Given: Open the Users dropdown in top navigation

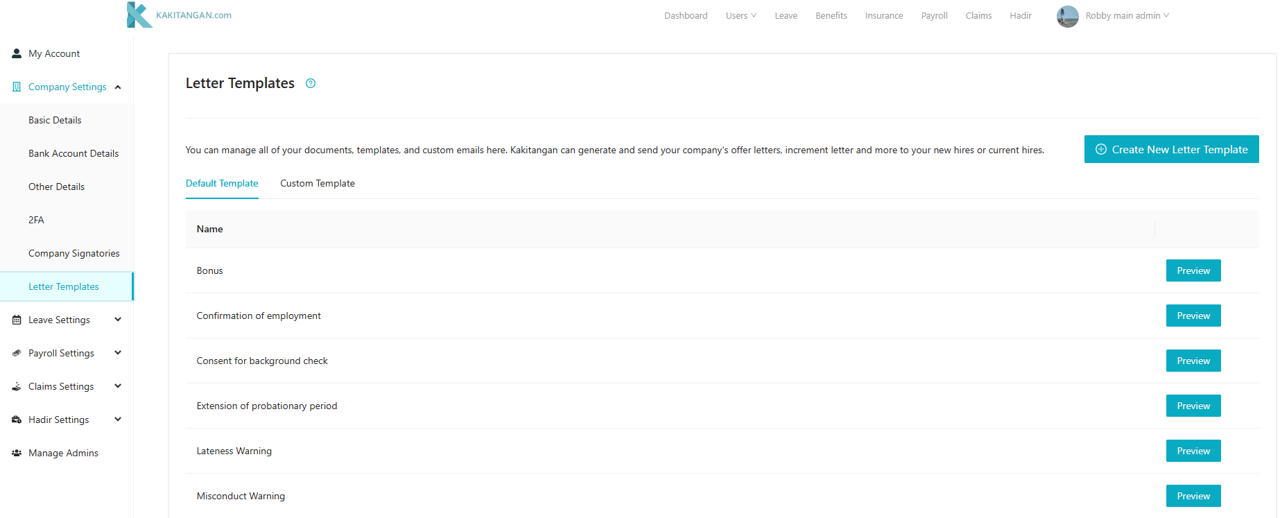Looking at the screenshot, I should point(740,16).
